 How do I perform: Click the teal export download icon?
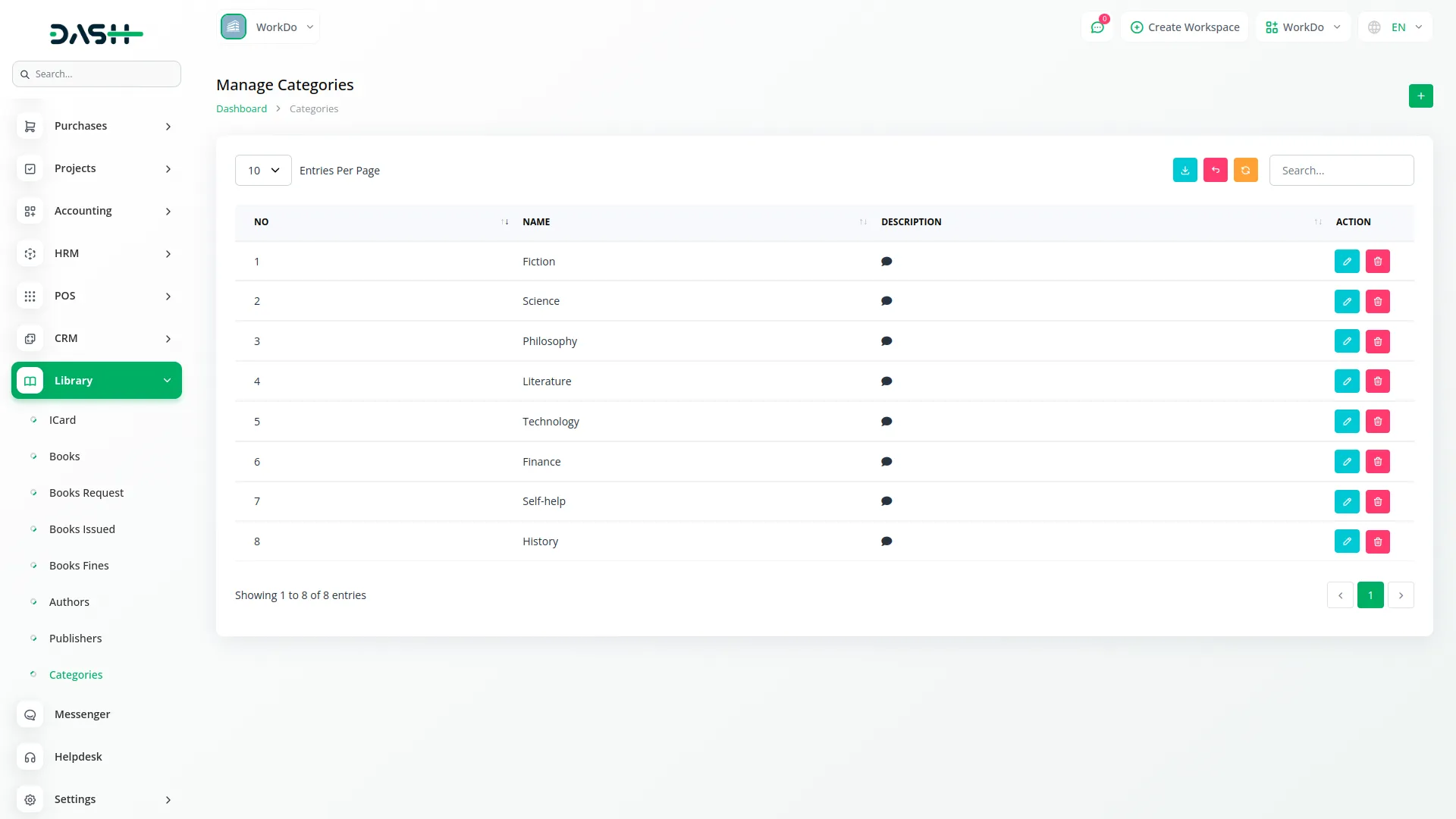pyautogui.click(x=1185, y=170)
